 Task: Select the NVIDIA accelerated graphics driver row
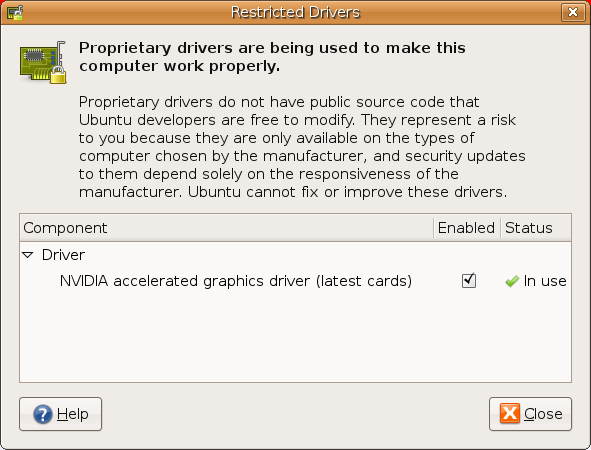[296, 281]
